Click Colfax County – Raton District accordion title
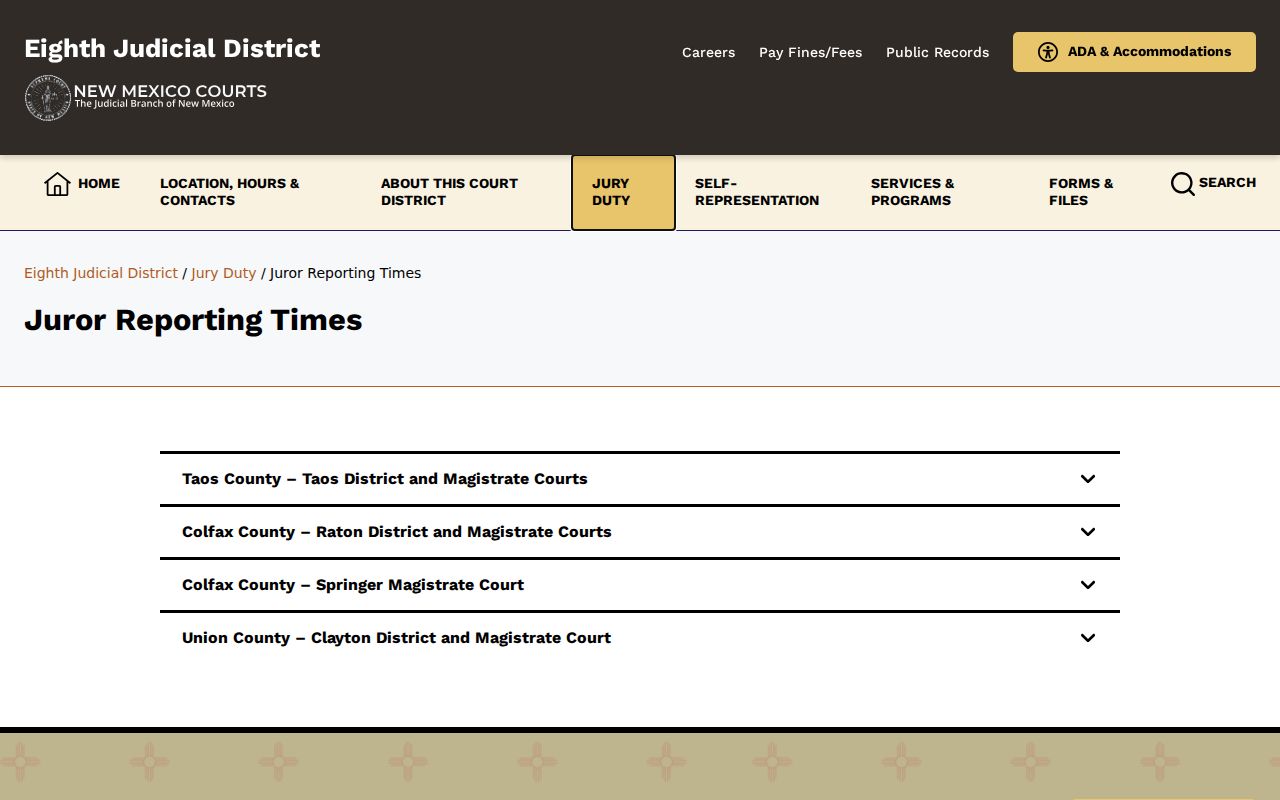This screenshot has width=1280, height=800. coord(397,532)
